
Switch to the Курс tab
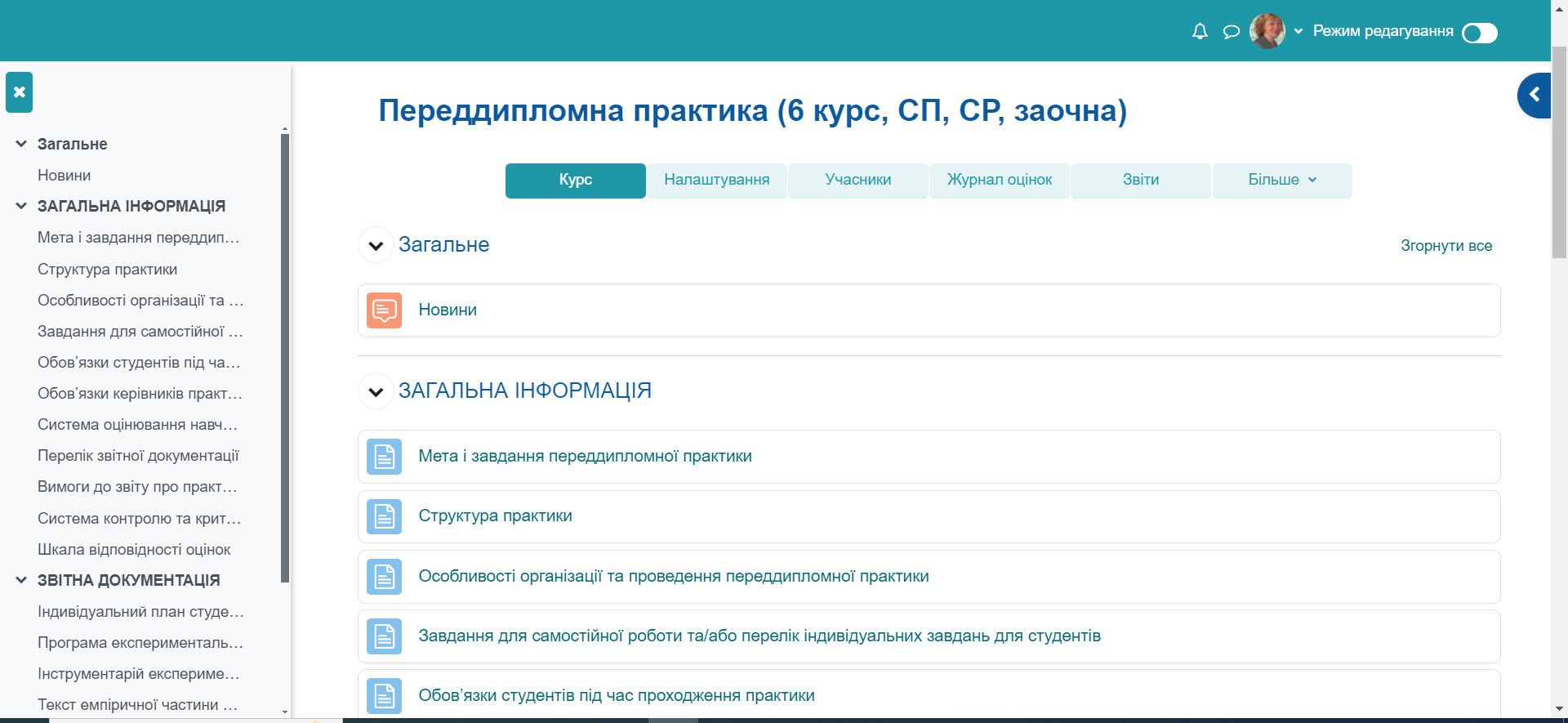point(576,181)
